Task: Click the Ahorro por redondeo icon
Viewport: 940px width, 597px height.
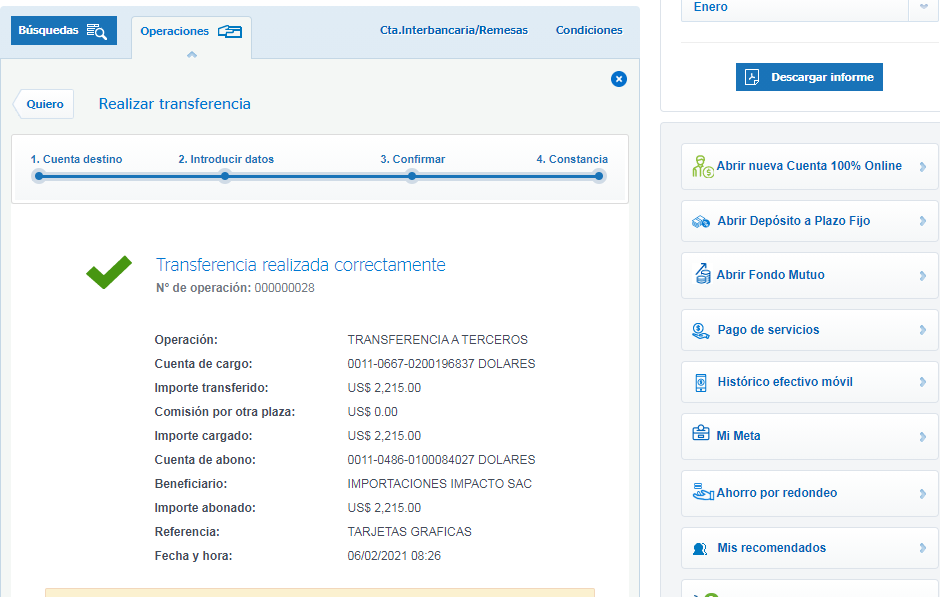Action: click(x=703, y=492)
